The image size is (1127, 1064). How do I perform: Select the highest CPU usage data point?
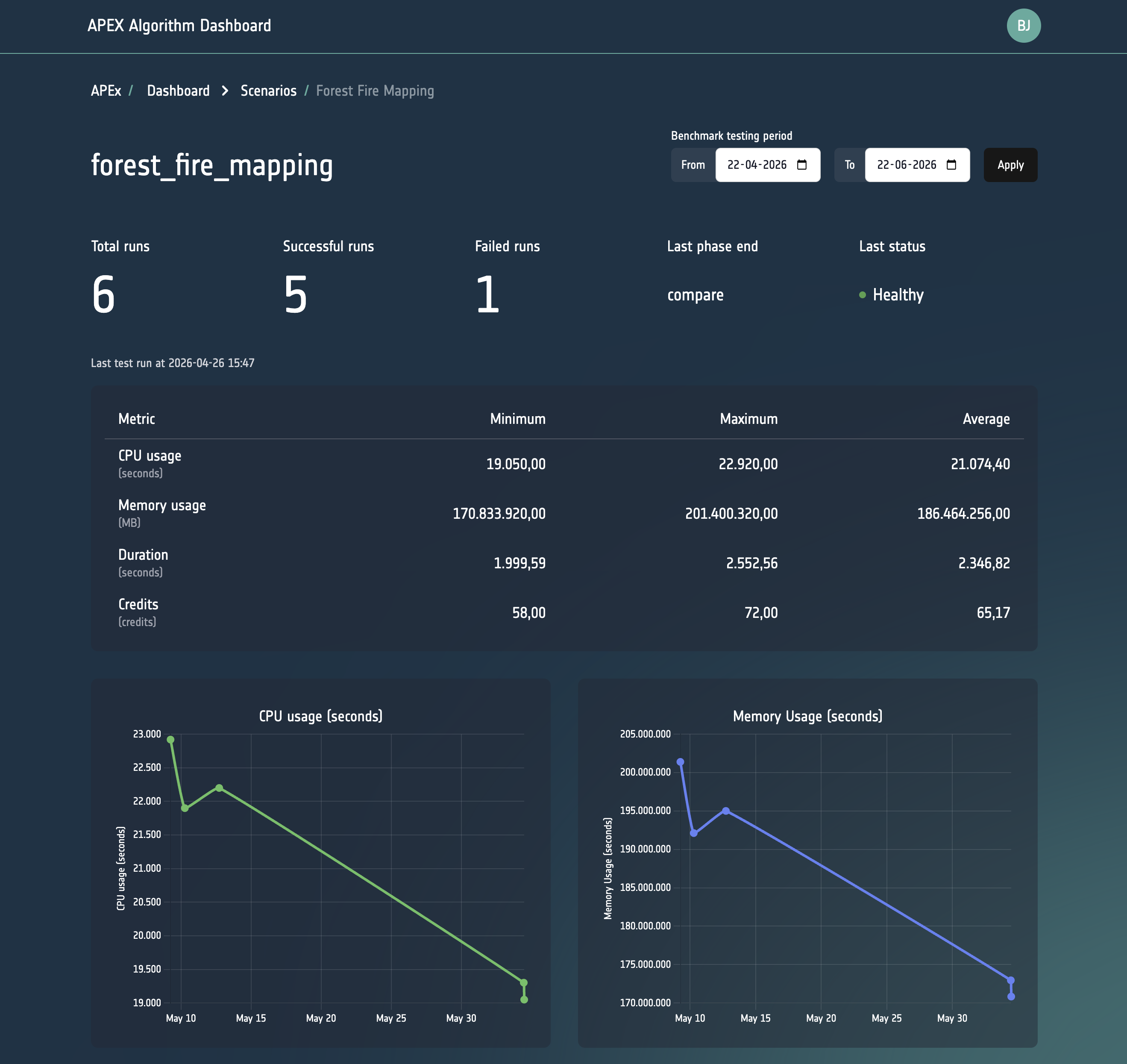click(170, 740)
